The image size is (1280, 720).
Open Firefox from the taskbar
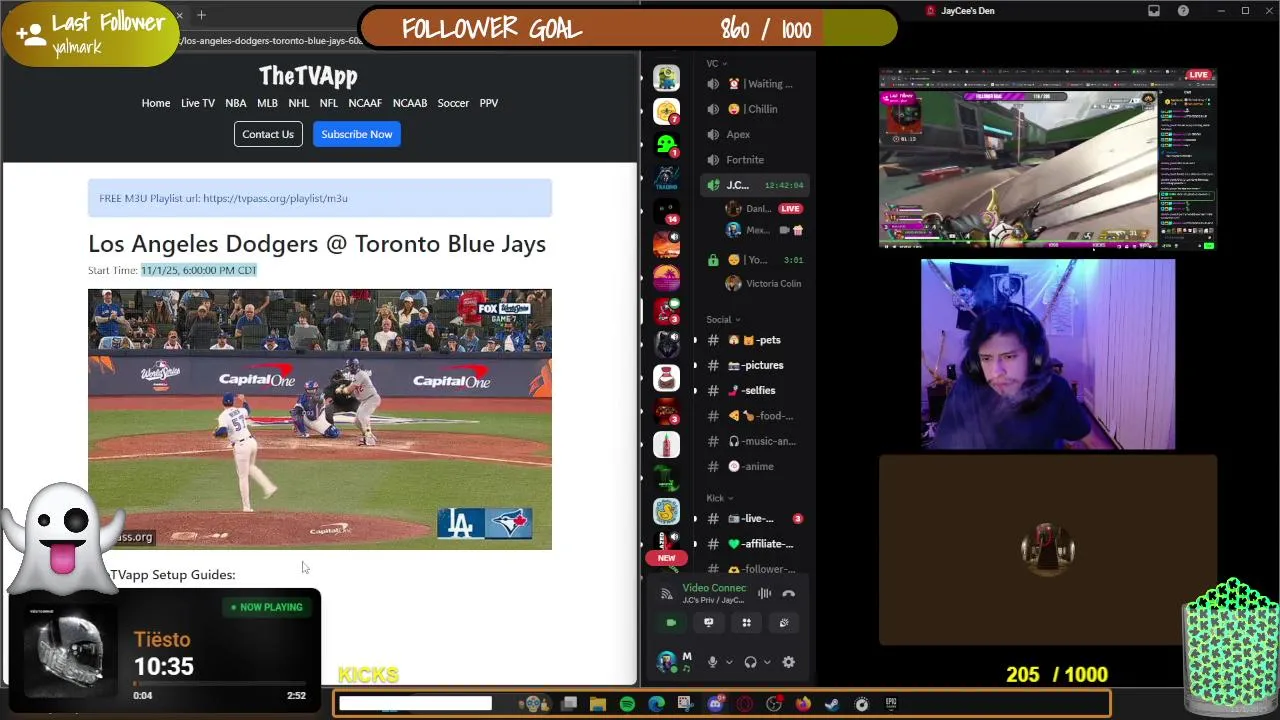tap(803, 704)
